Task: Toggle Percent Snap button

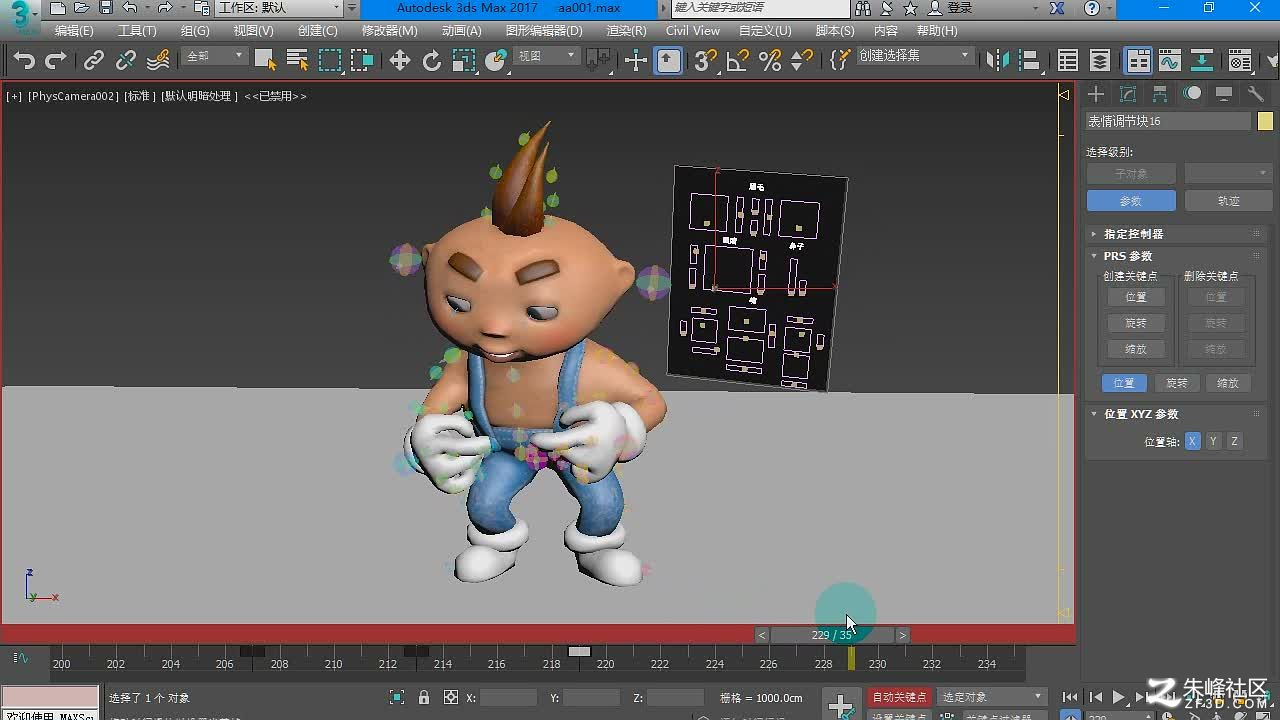Action: tap(770, 61)
